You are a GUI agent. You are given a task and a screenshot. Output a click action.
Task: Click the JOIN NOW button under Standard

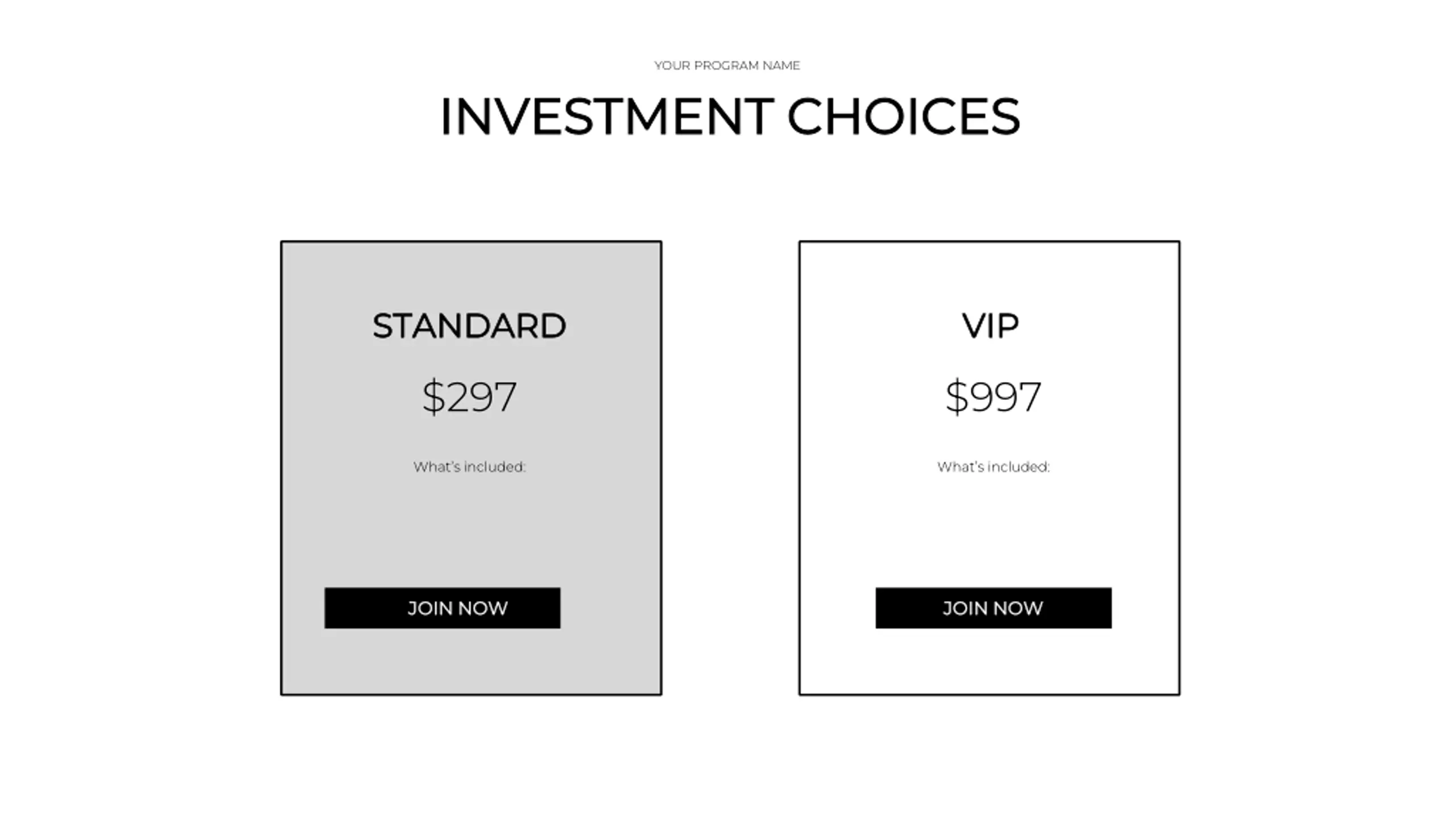click(x=442, y=608)
